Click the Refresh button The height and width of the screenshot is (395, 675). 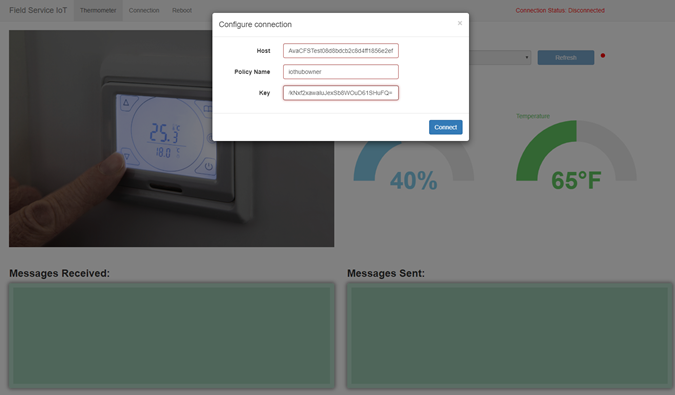tap(566, 58)
